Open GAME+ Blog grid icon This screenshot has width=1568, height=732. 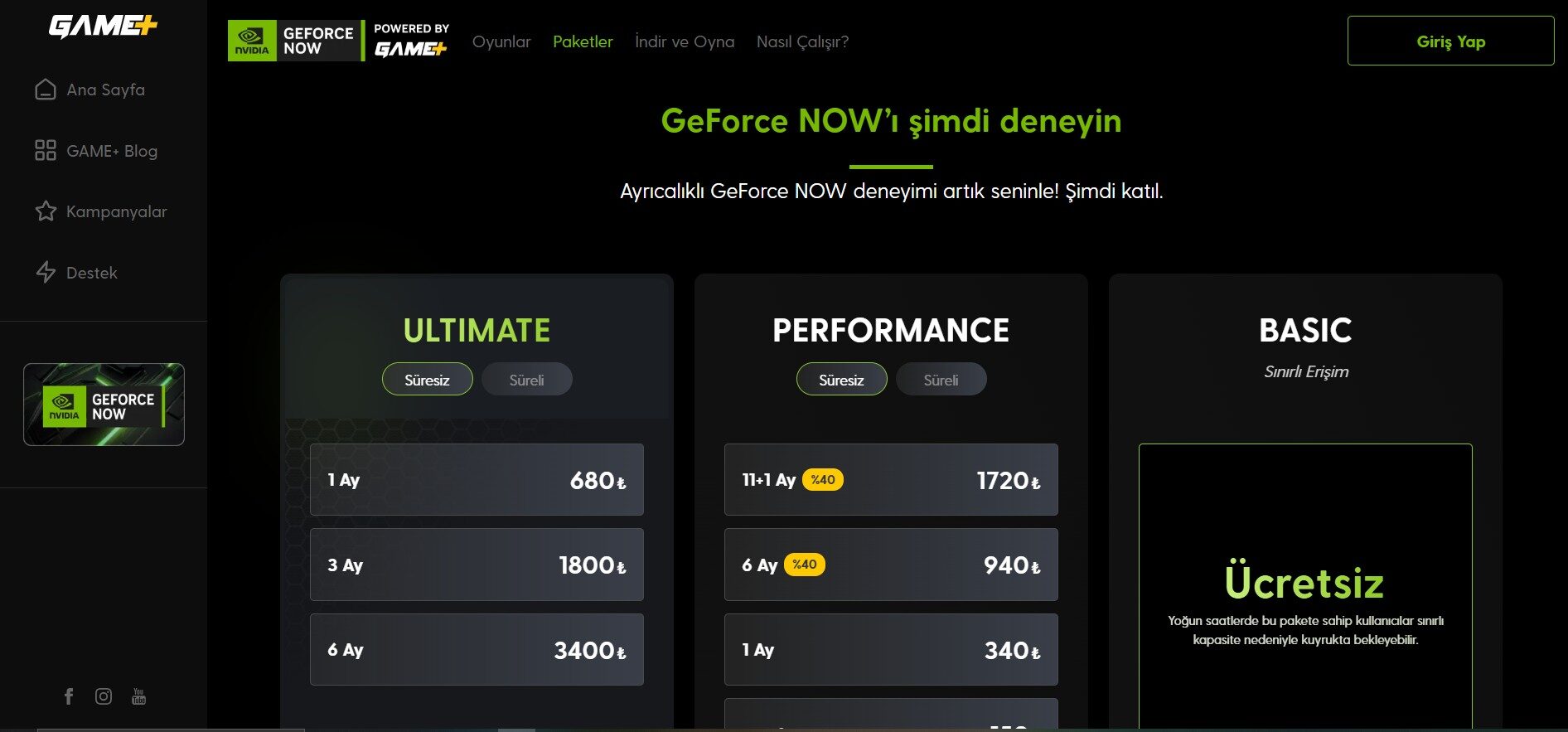click(46, 150)
